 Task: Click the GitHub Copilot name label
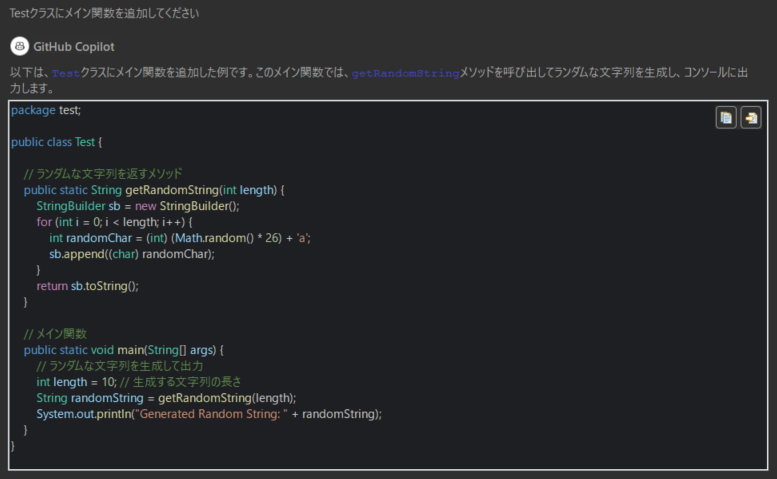click(74, 46)
